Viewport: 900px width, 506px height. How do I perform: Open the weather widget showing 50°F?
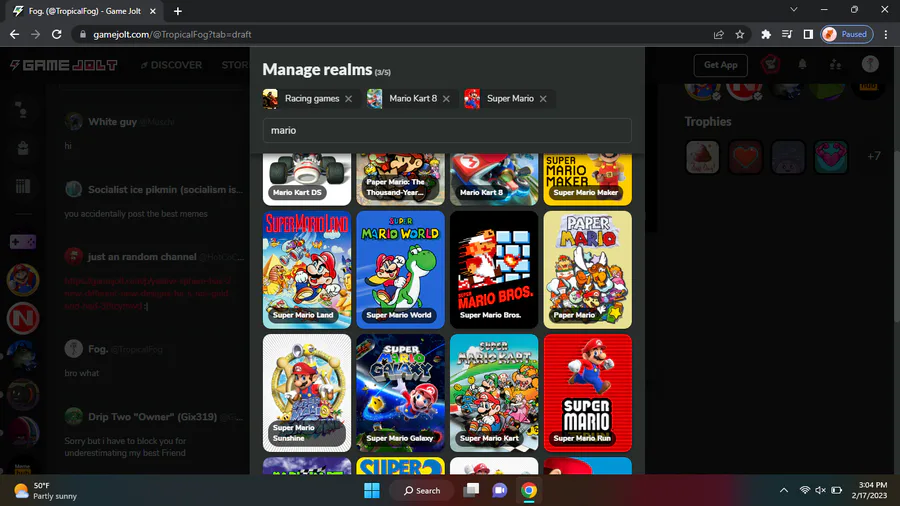pos(46,491)
